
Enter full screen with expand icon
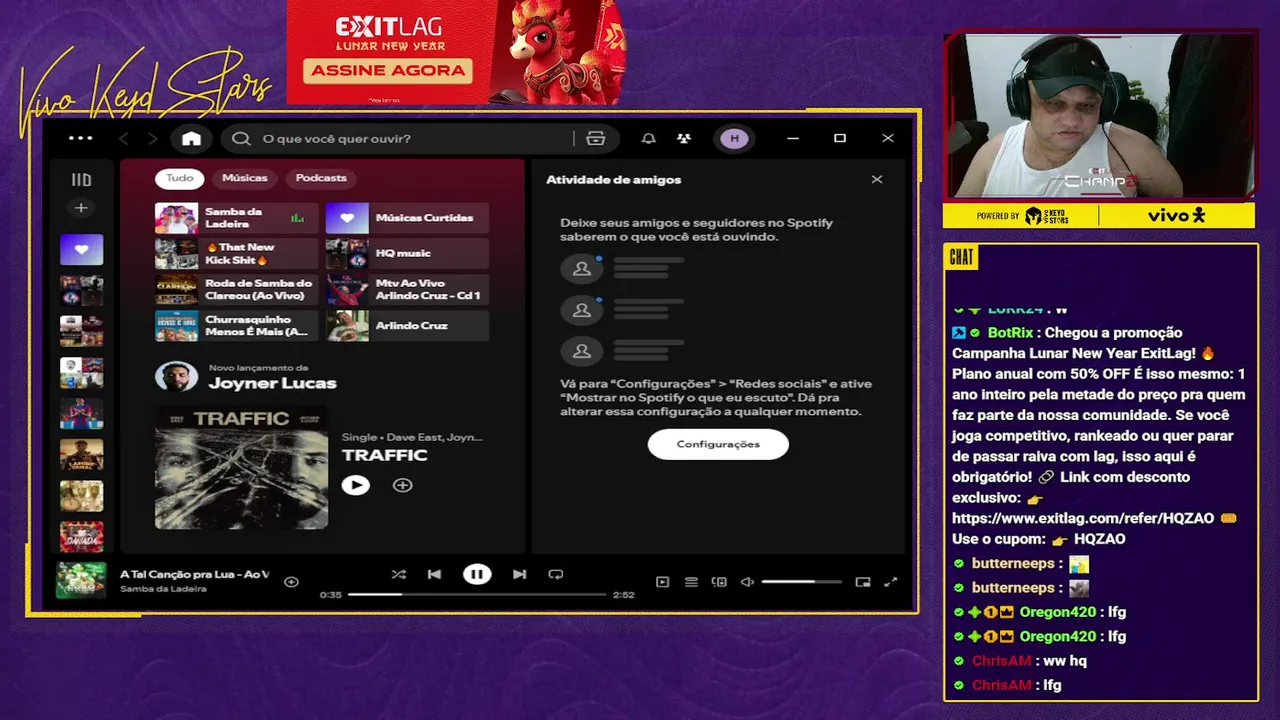891,582
